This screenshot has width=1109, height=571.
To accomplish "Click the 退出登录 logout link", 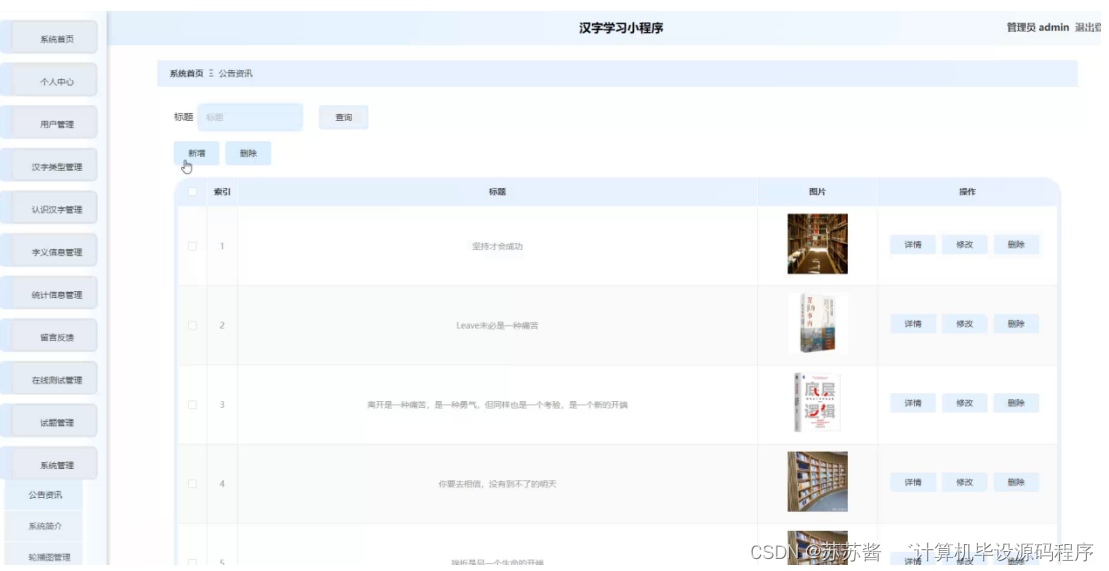I will click(1088, 27).
